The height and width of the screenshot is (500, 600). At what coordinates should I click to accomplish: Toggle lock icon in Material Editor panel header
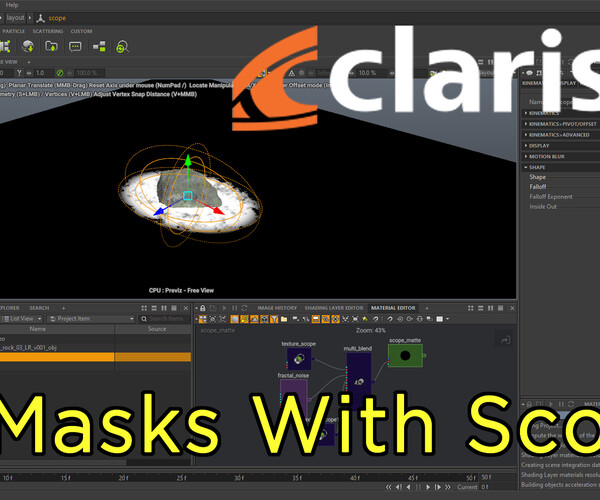(203, 308)
